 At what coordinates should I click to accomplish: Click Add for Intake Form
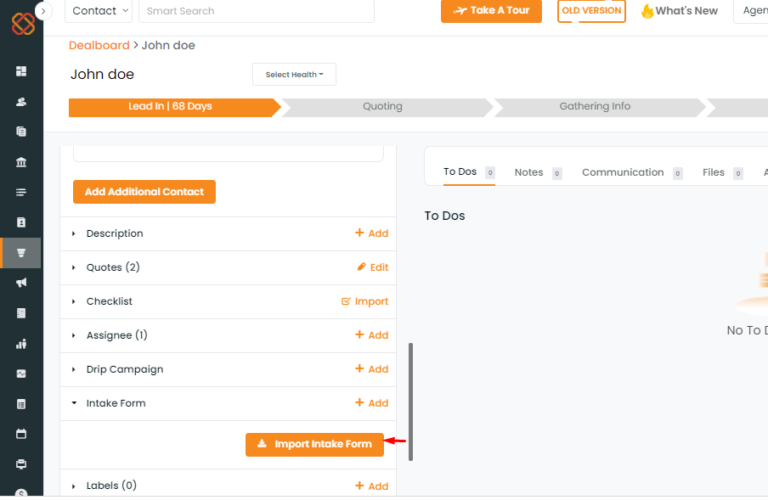coord(372,403)
